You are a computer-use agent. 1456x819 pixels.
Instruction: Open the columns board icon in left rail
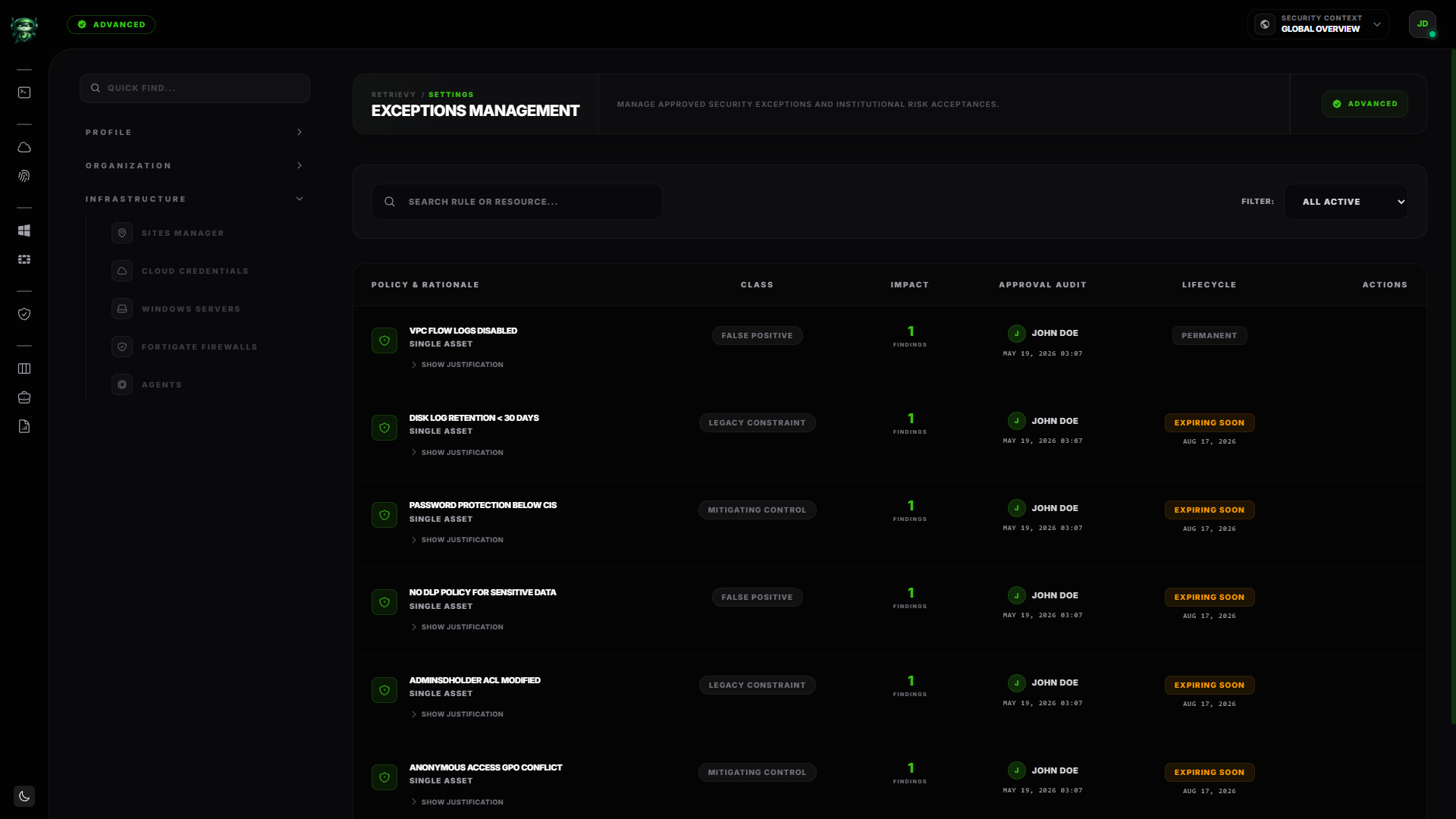pos(24,369)
